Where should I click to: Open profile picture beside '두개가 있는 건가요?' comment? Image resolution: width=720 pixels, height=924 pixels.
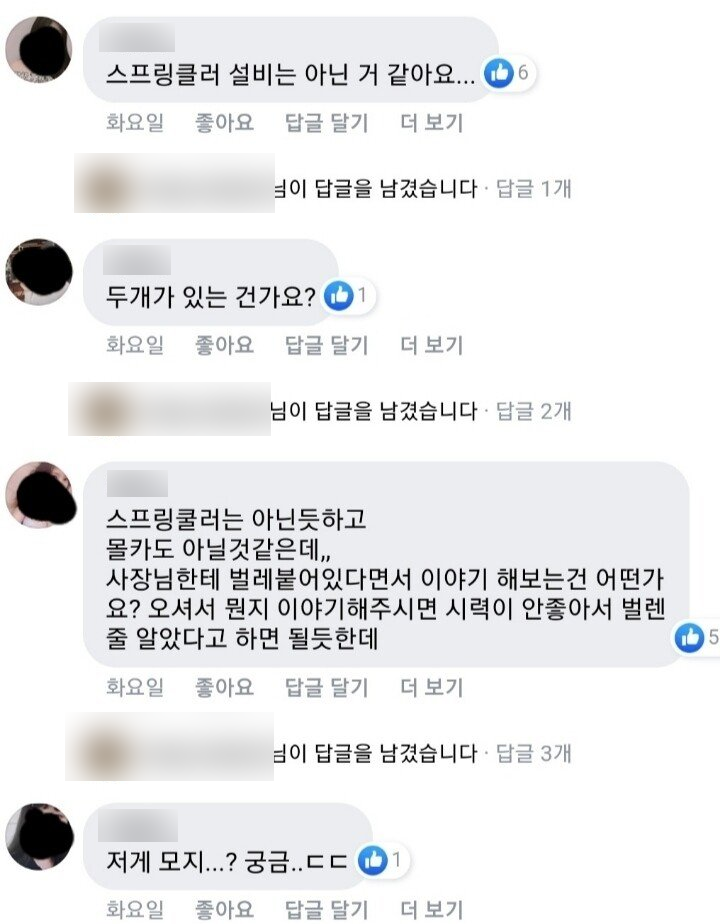point(39,272)
